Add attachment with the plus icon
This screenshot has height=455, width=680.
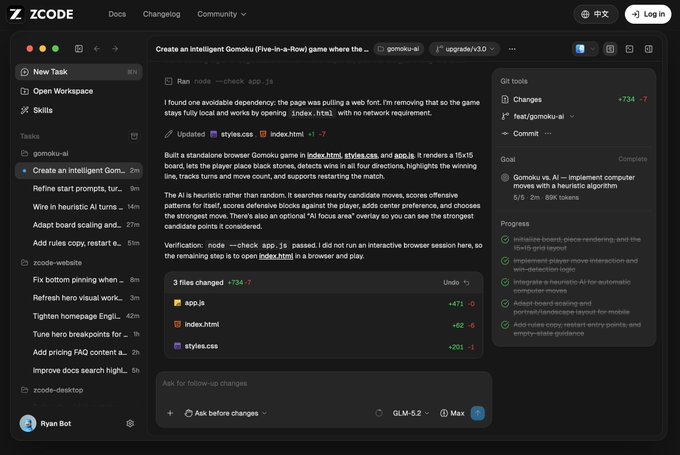coord(170,413)
